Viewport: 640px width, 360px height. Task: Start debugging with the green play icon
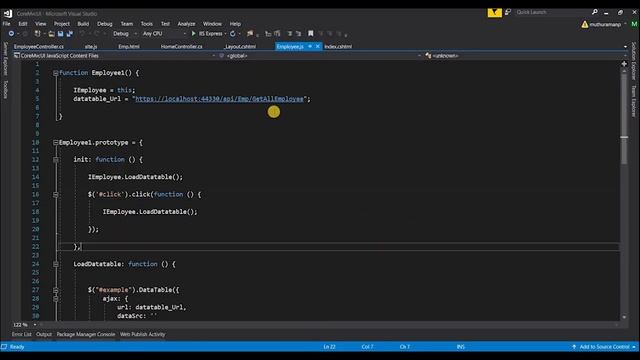[x=193, y=33]
